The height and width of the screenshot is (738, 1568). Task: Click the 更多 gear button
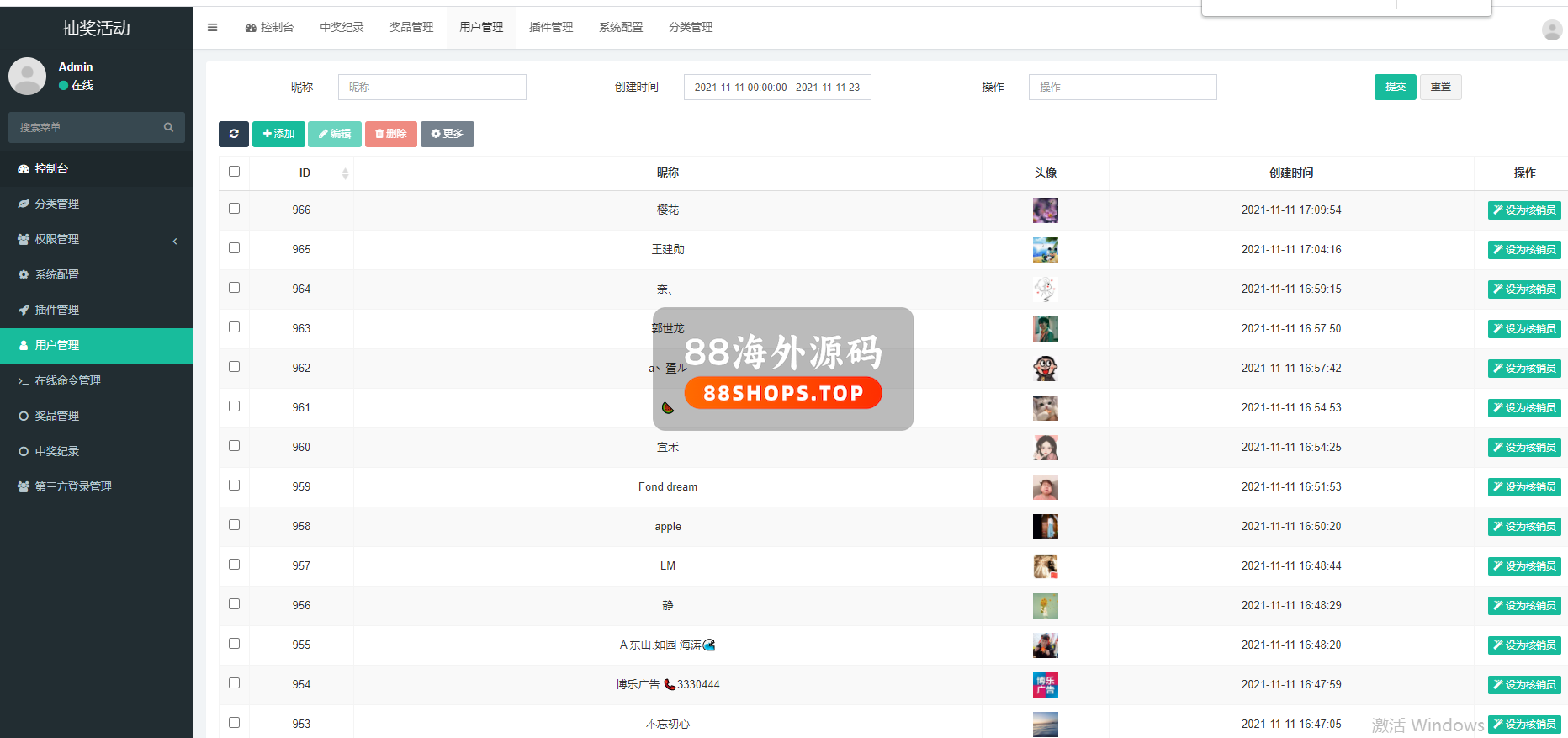[x=447, y=134]
